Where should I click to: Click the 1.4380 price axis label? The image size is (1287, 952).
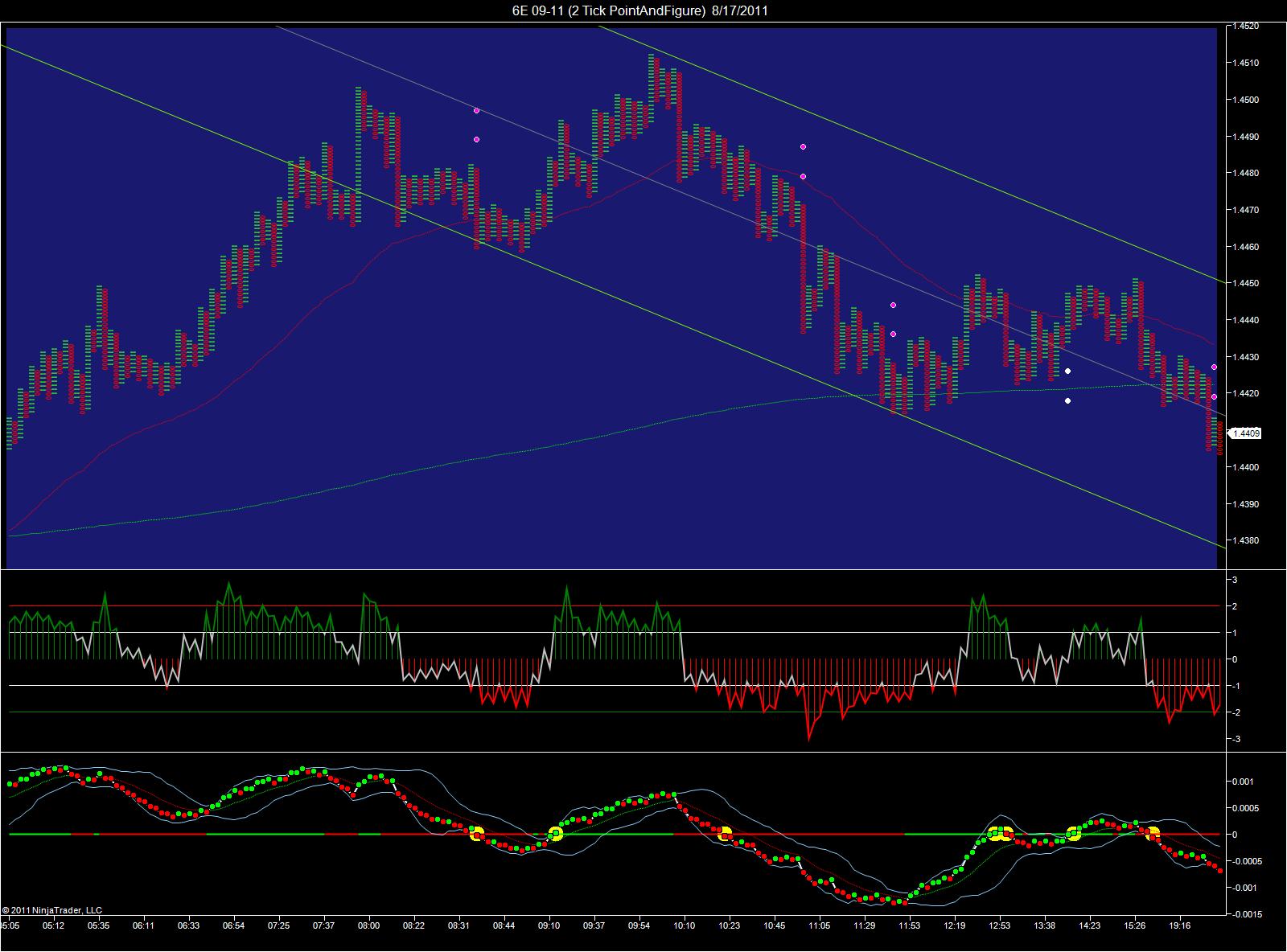1245,540
